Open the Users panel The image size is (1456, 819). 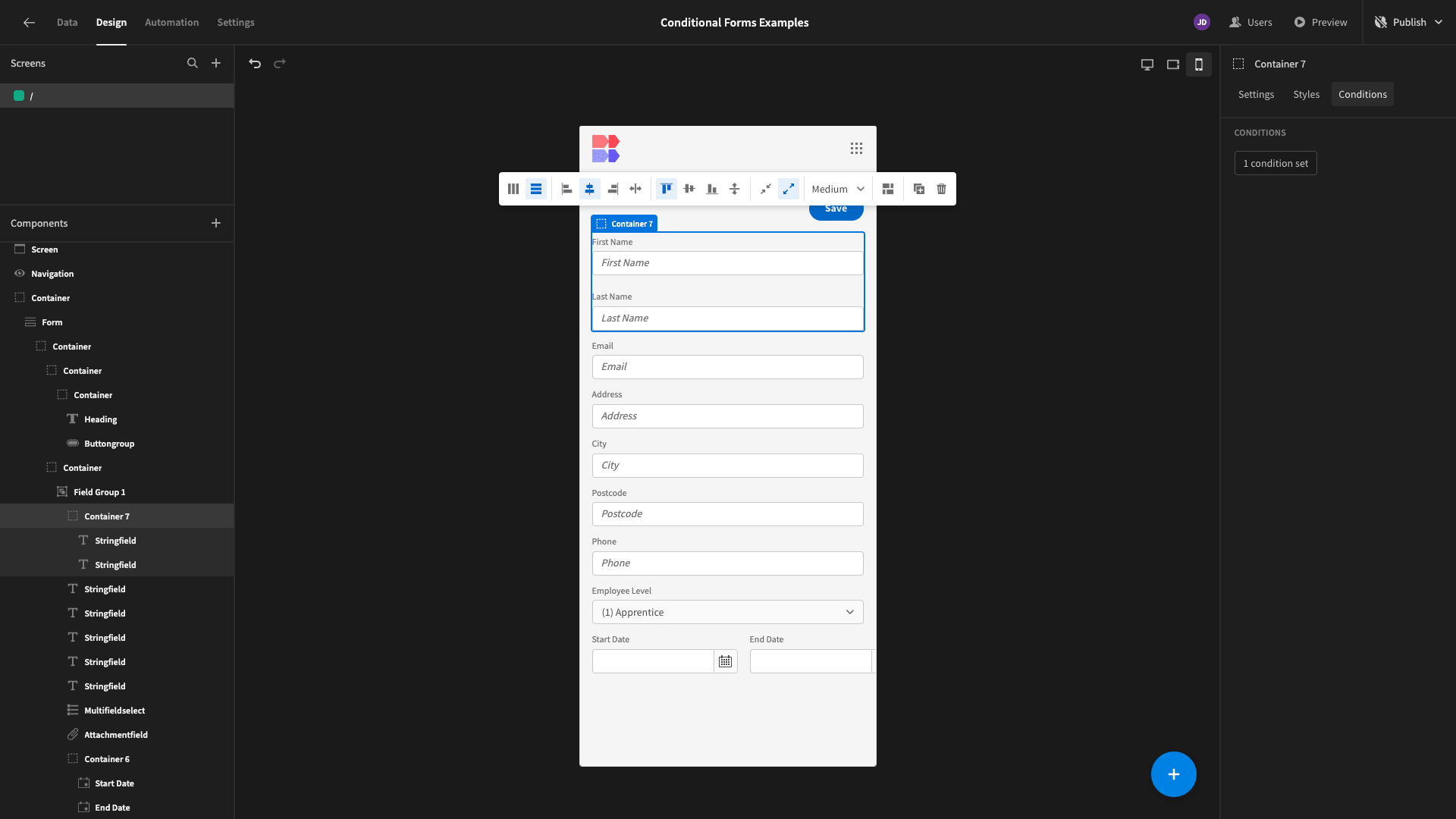coord(1250,23)
